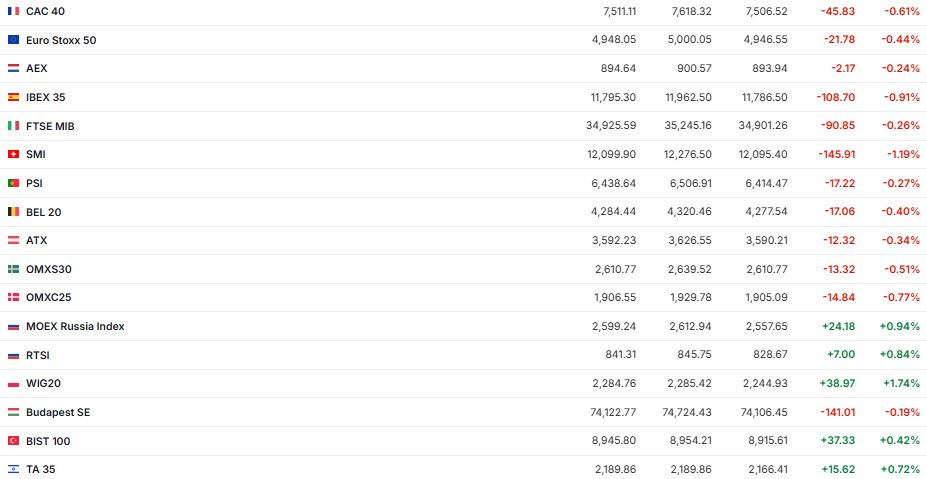927x479 pixels.
Task: Click the EU flag icon for Euro Stoxx 50
Action: point(13,40)
